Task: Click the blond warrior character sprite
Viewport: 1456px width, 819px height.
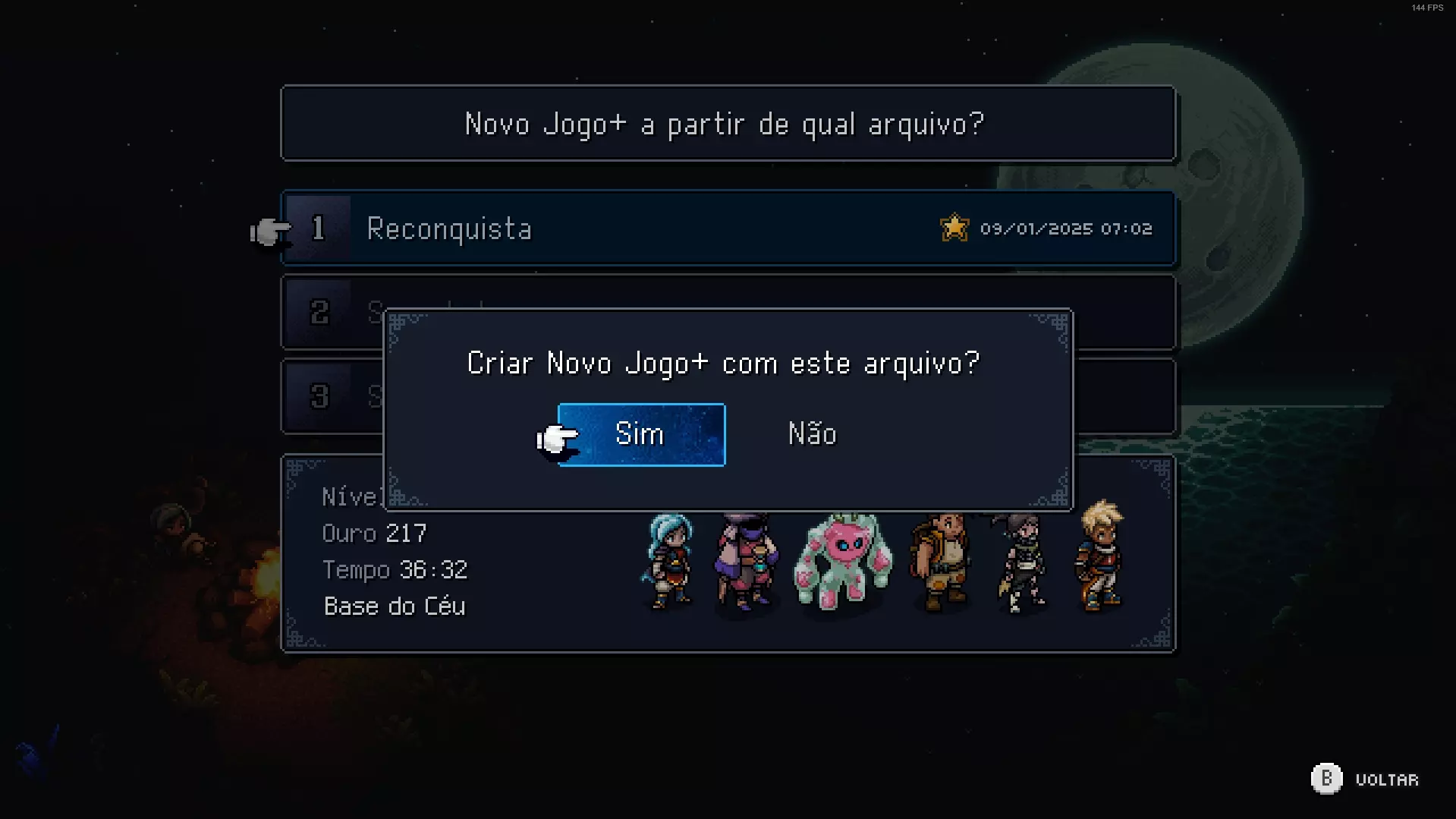Action: 1100,555
